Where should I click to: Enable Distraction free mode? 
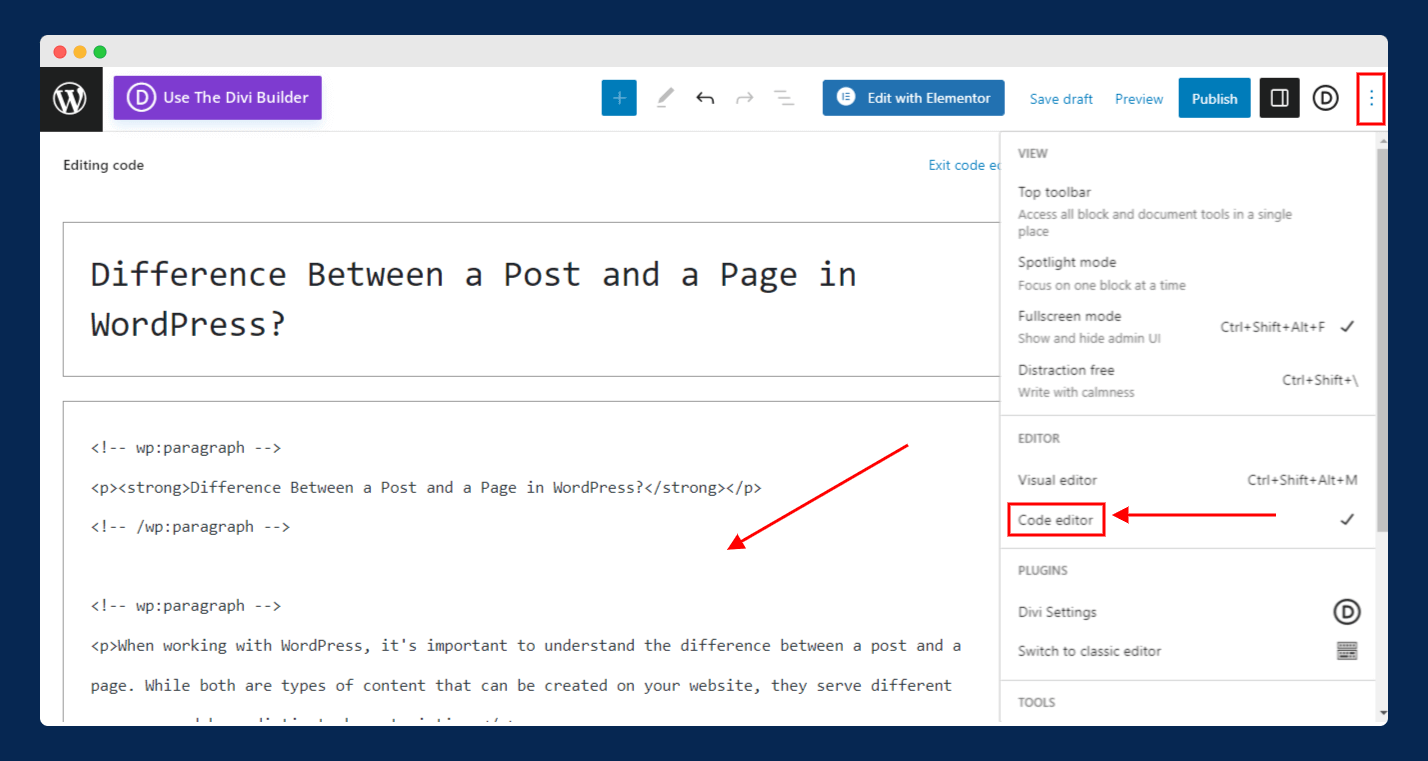point(1066,371)
